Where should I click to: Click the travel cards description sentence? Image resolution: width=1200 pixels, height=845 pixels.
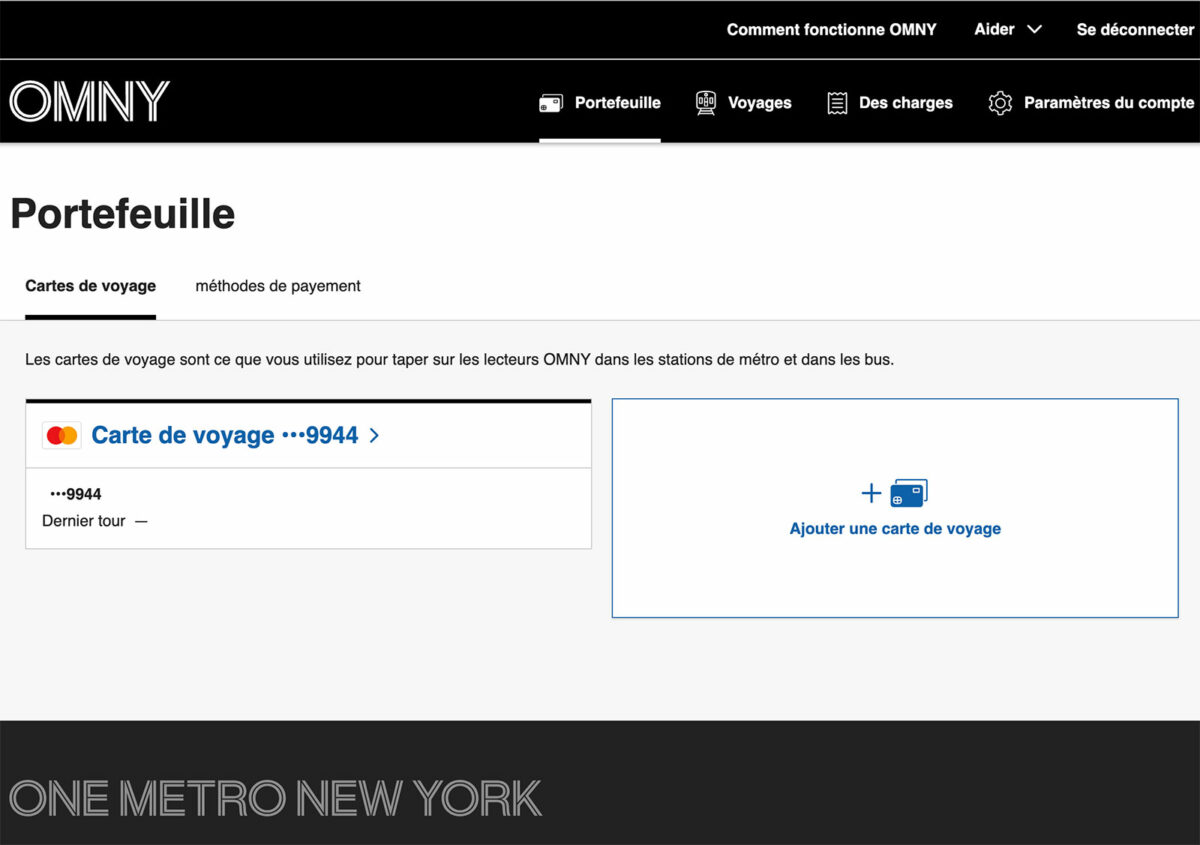tap(459, 359)
